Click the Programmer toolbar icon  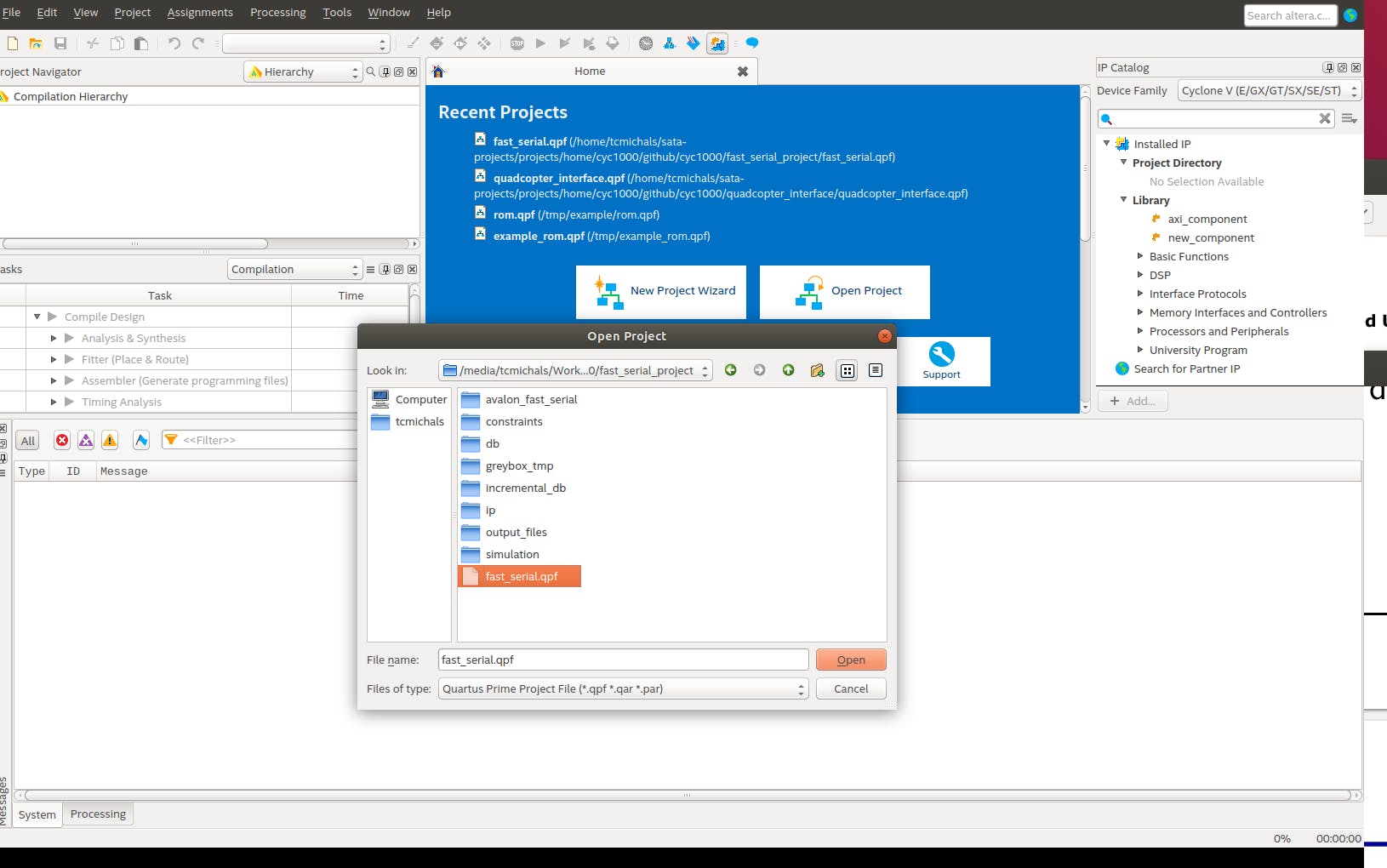click(693, 43)
